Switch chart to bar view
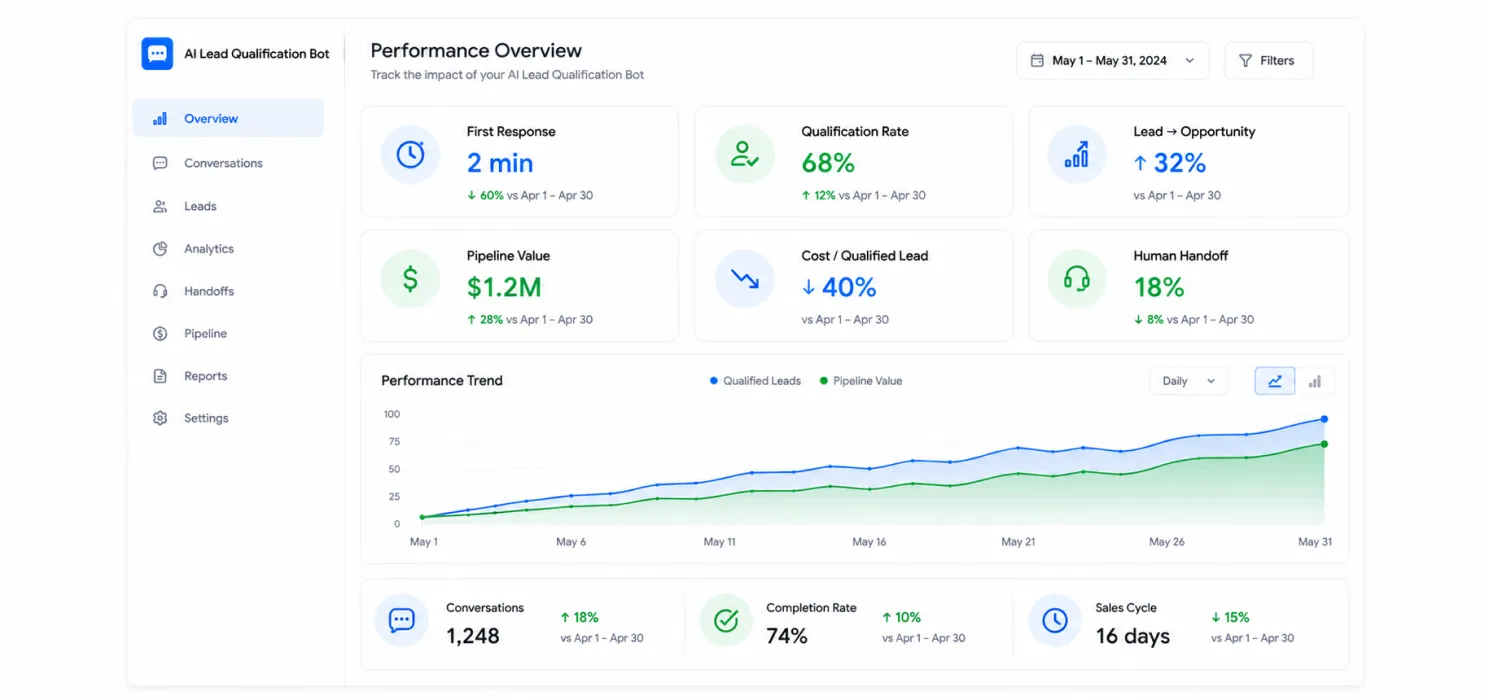 coord(1315,381)
